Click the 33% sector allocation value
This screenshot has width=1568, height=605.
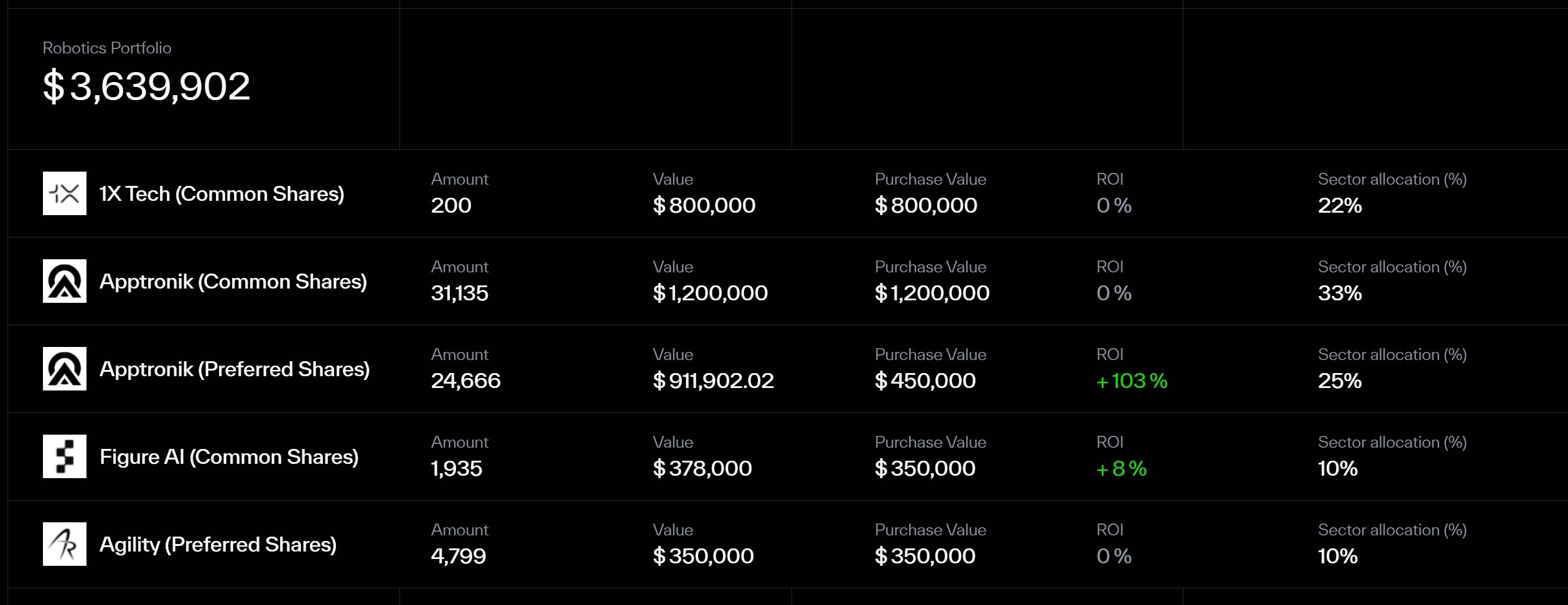[1340, 293]
